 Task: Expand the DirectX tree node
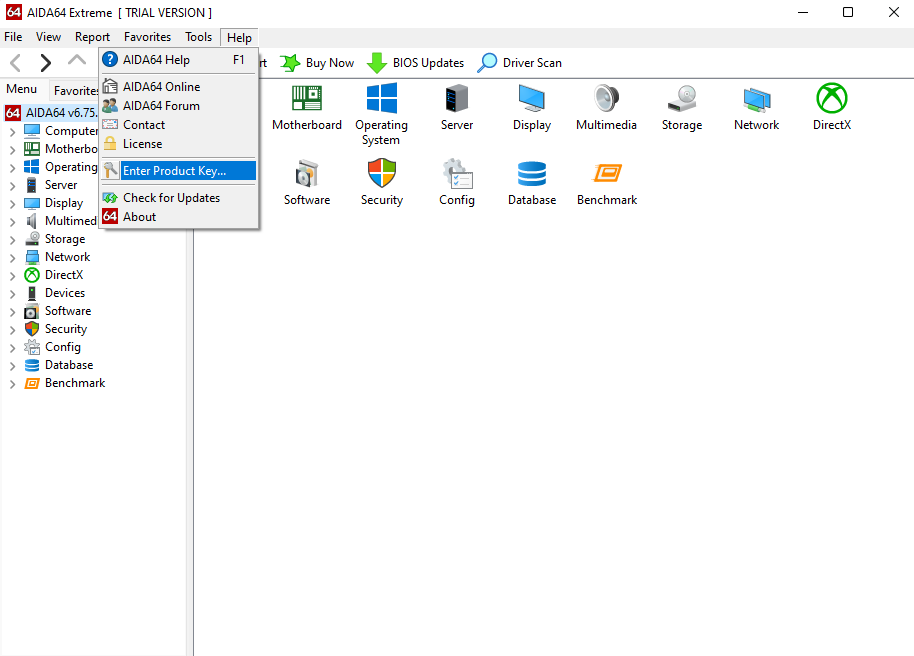point(12,276)
